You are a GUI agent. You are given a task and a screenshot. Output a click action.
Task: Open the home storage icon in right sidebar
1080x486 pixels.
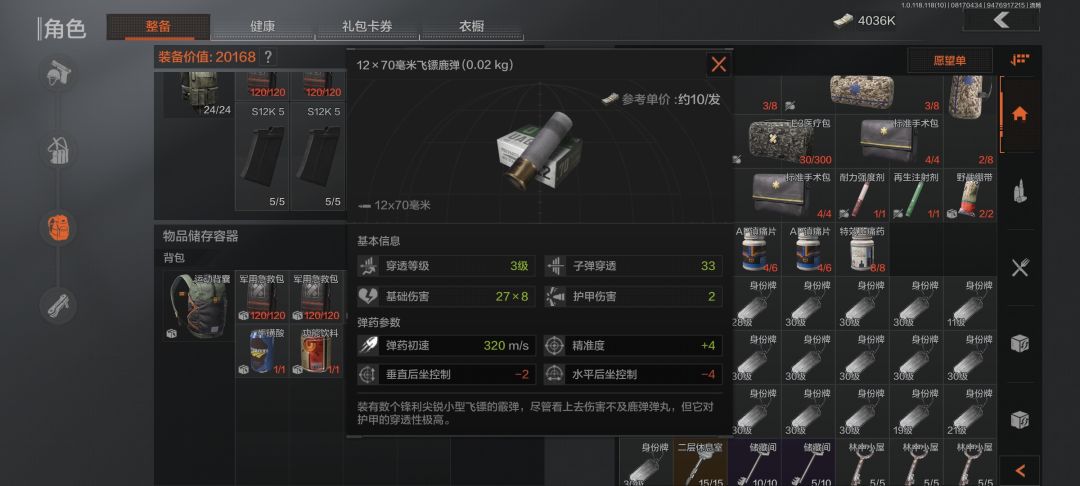click(x=1020, y=114)
